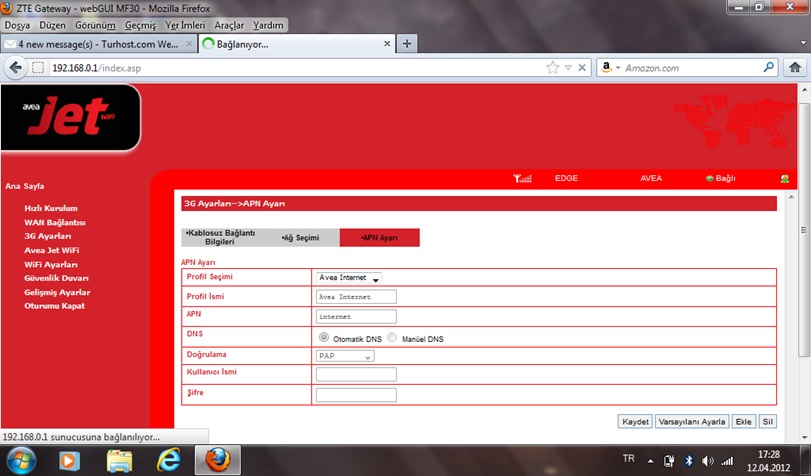Select the APN Ayarı tab
This screenshot has width=811, height=476.
pyautogui.click(x=380, y=237)
